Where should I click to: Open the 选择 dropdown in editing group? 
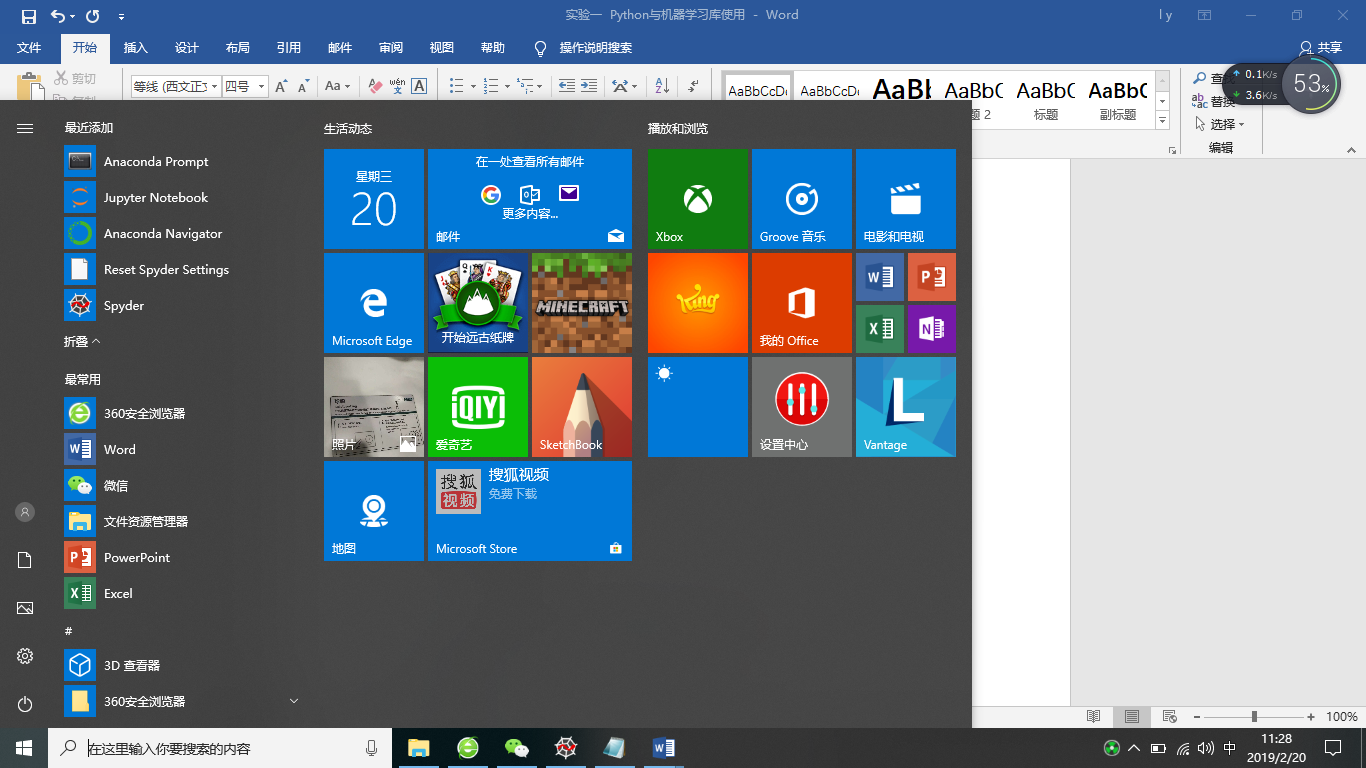[x=1220, y=124]
